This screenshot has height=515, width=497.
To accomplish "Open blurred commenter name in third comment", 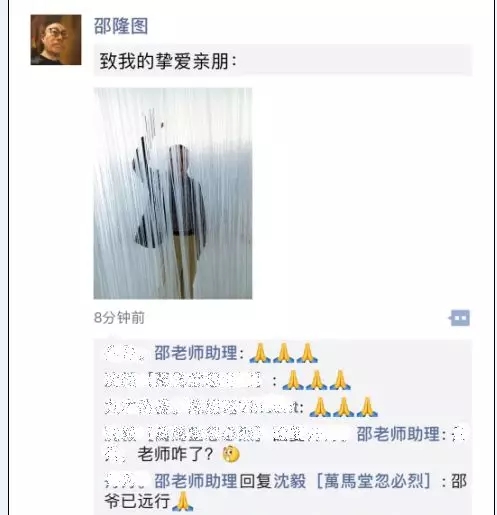I will click(x=201, y=407).
